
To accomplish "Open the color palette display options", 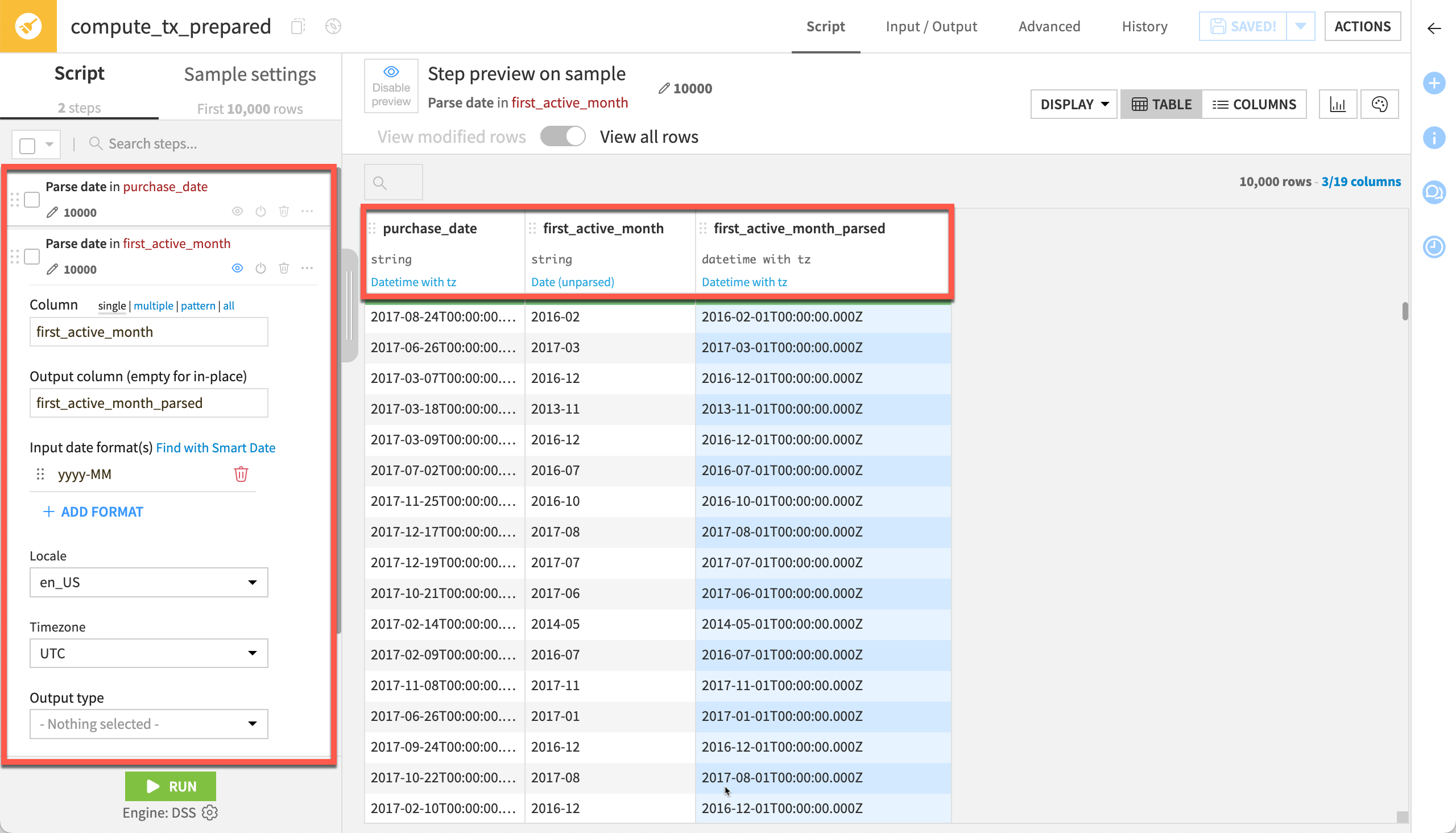I will click(x=1379, y=104).
